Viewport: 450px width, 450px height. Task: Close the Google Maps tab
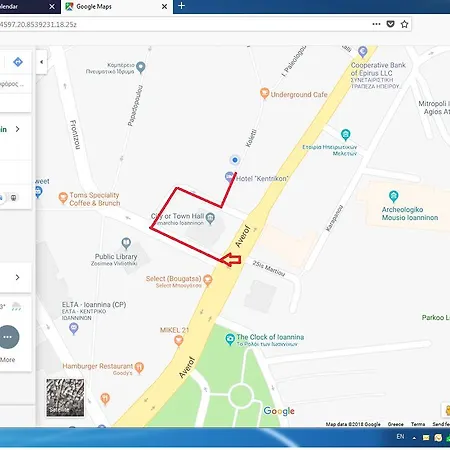tap(164, 6)
